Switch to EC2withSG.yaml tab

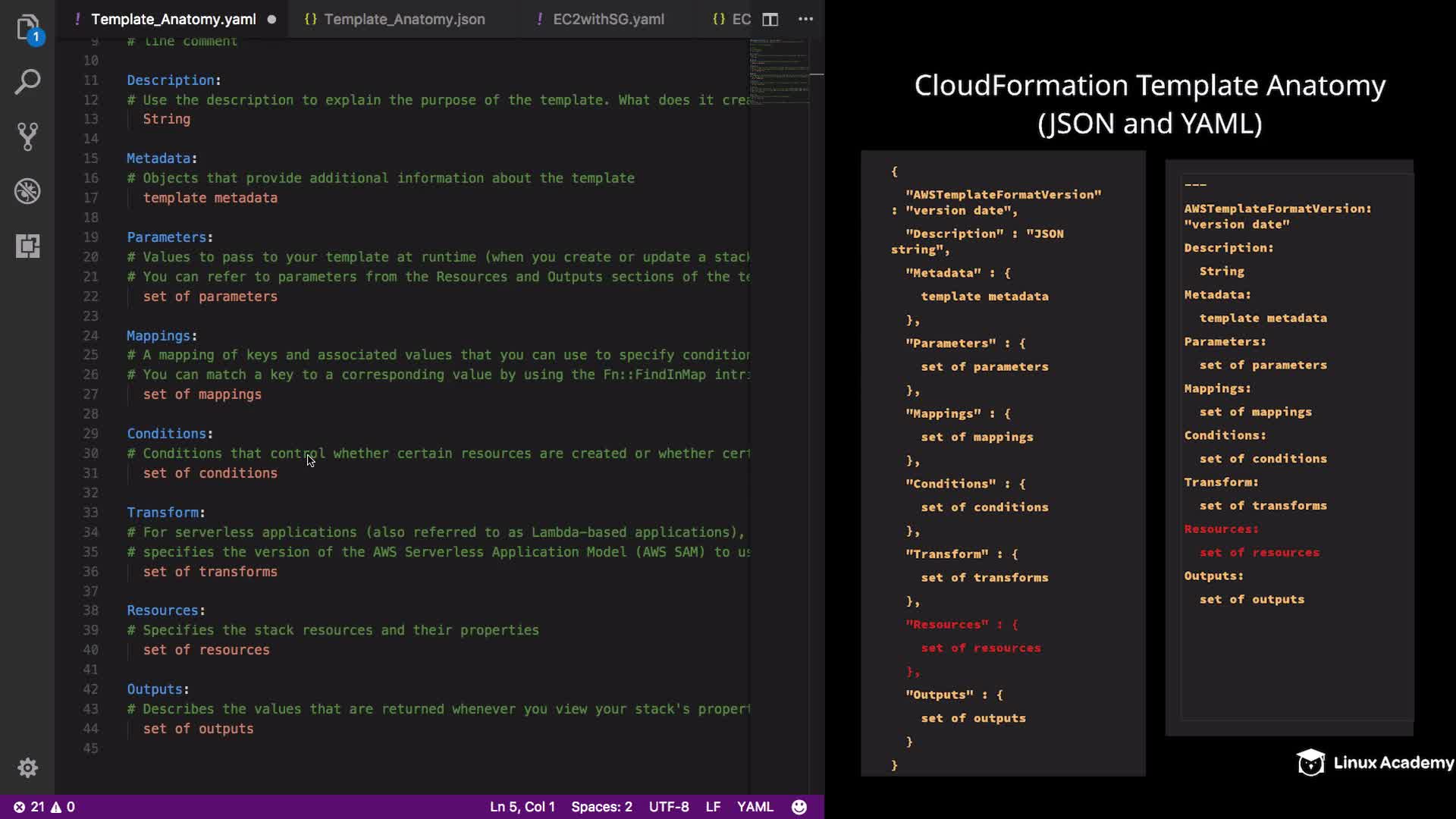[607, 20]
